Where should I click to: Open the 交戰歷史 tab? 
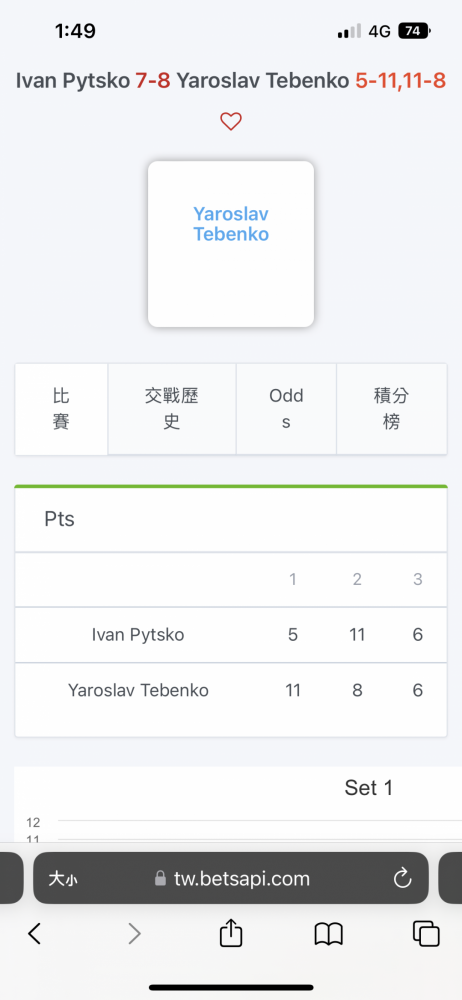(x=172, y=409)
